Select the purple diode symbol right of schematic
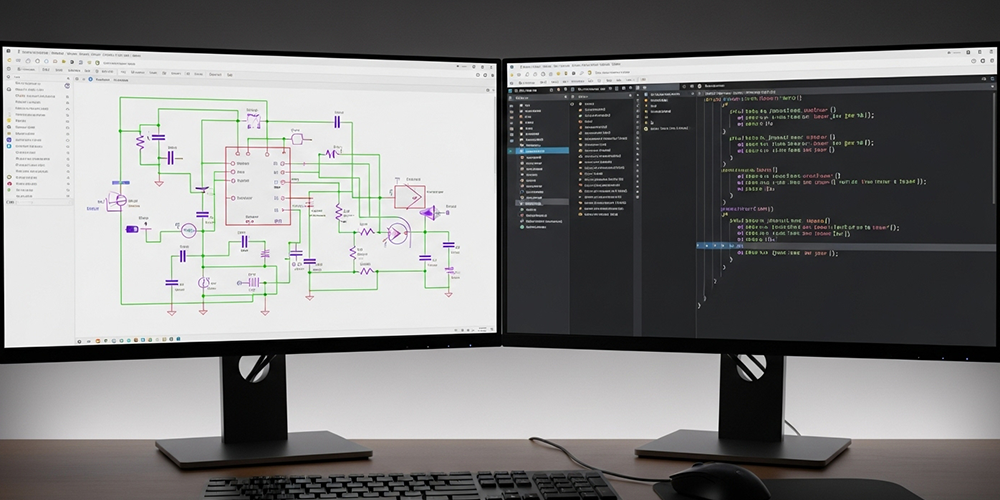 pyautogui.click(x=428, y=212)
